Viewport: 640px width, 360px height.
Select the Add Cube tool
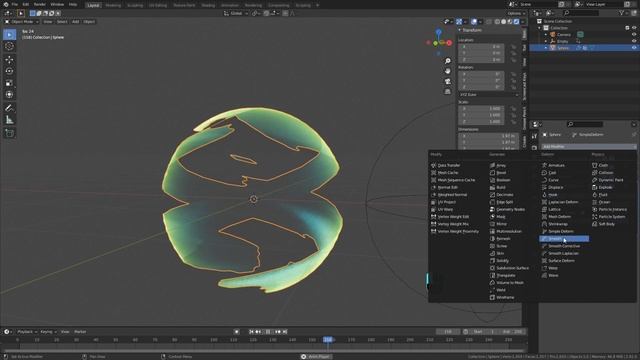[x=9, y=133]
